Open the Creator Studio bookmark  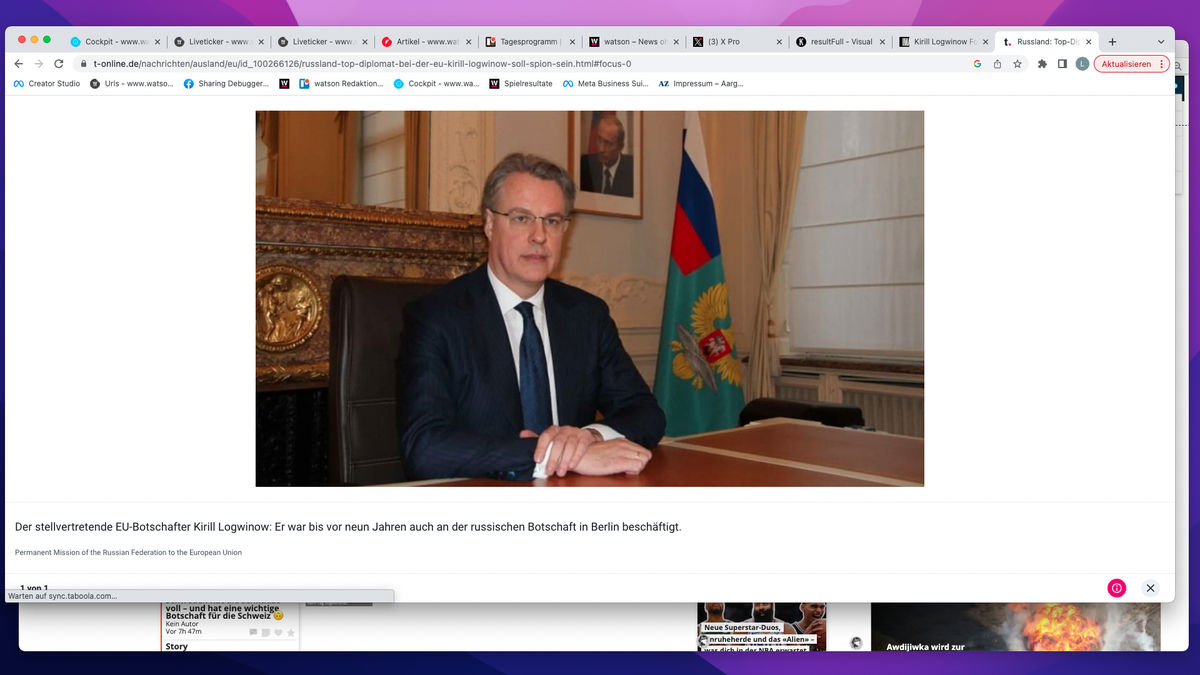(x=47, y=84)
